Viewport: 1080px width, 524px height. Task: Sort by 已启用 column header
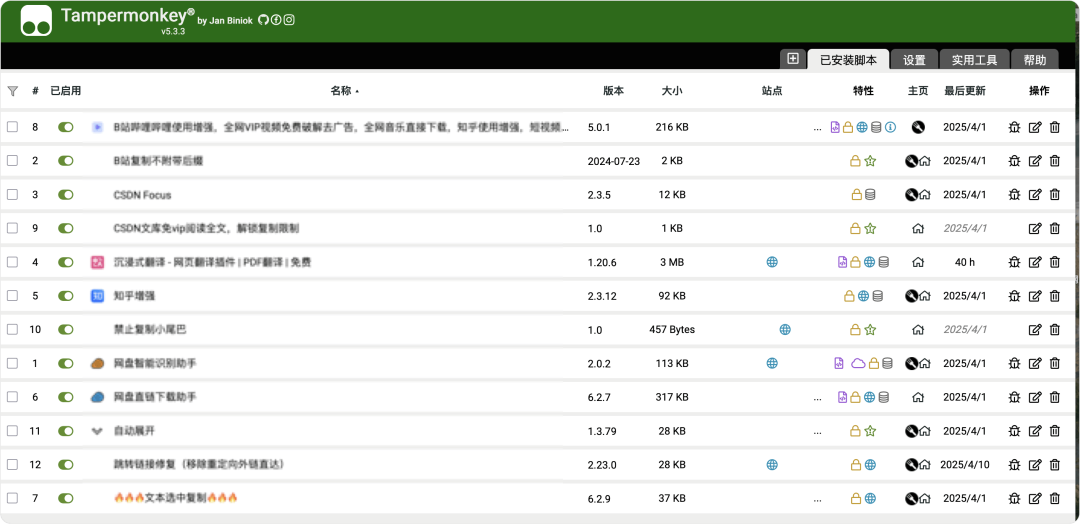click(65, 91)
